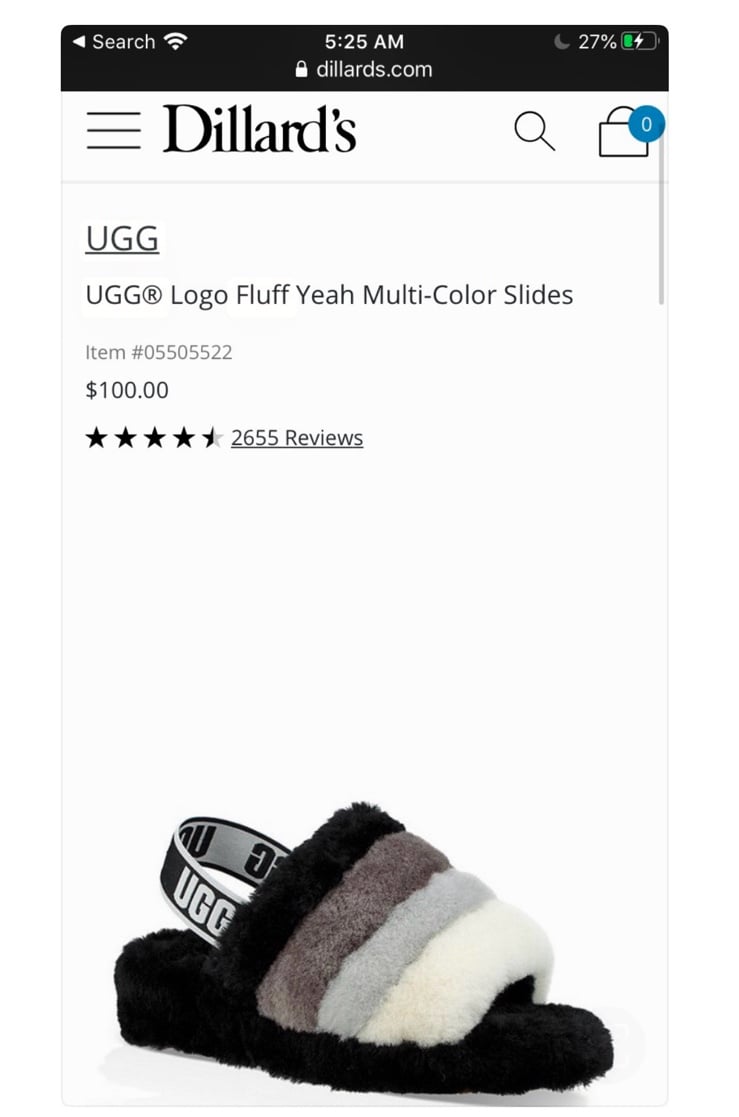Click the star rating display
This screenshot has height=1117, width=739.
pos(154,437)
